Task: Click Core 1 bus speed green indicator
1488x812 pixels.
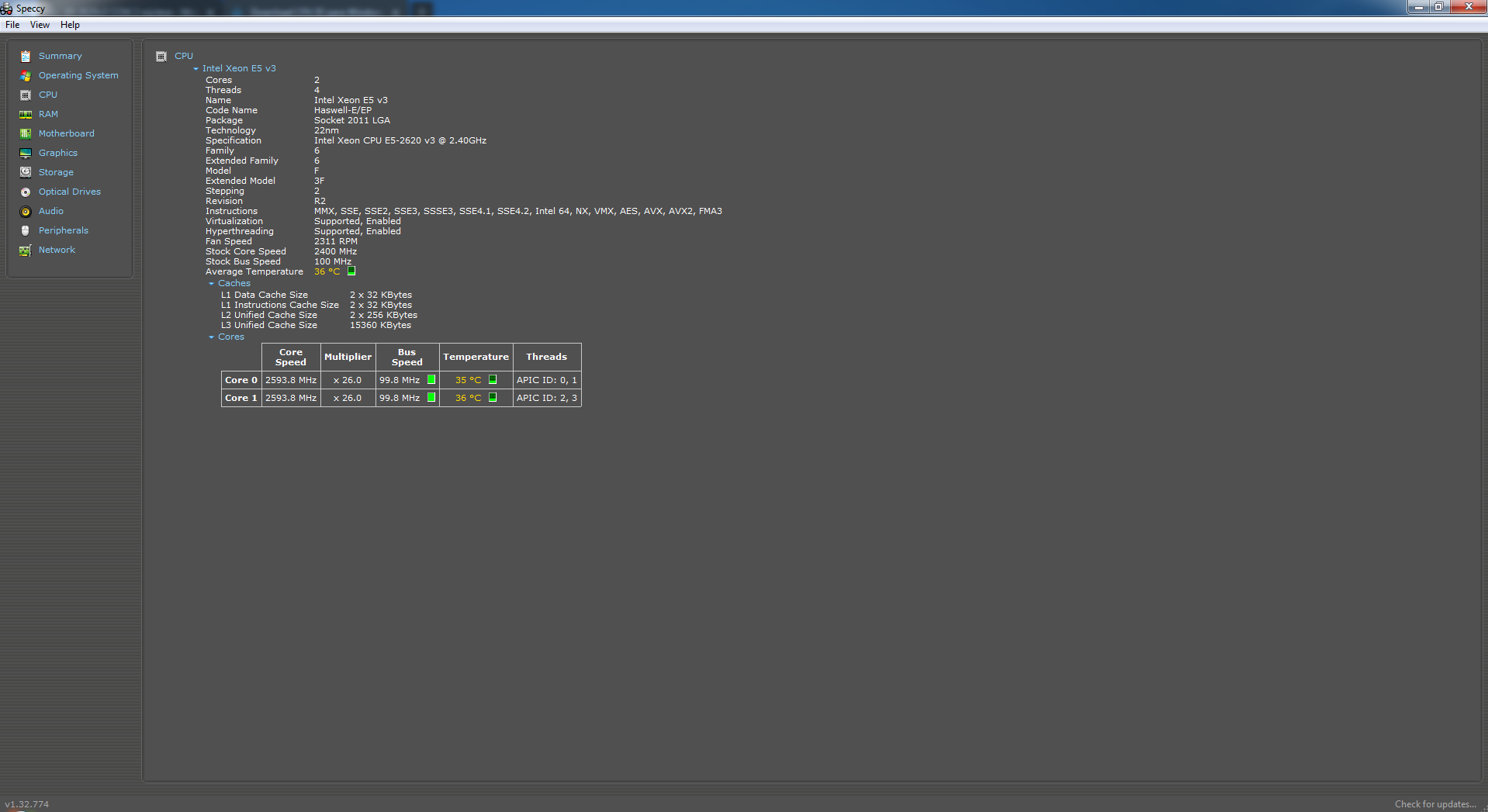Action: click(431, 398)
